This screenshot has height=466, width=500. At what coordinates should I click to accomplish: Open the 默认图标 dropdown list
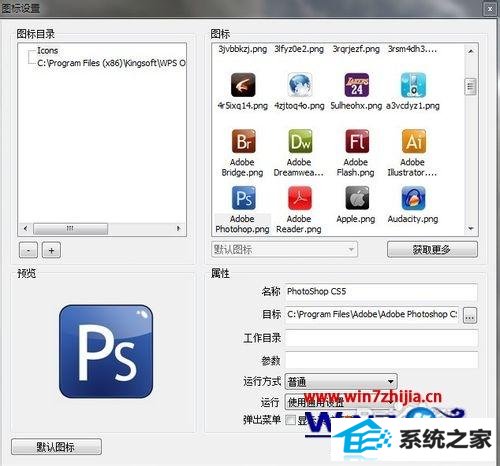(284, 249)
